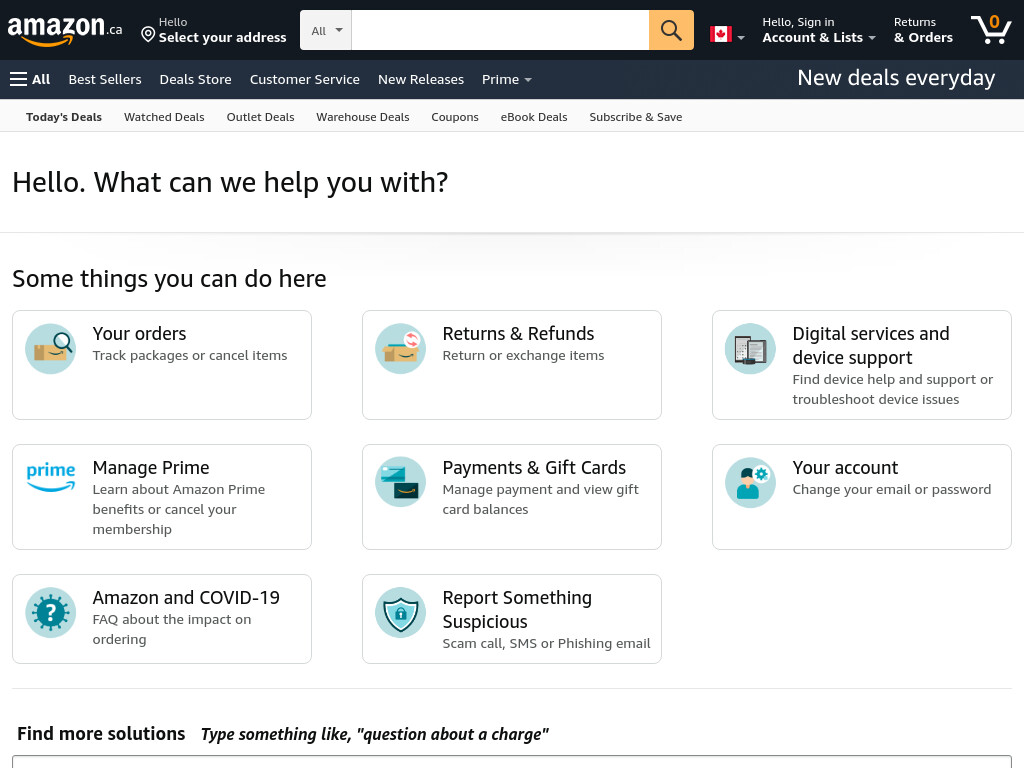Select Outlet Deals tab
1024x768 pixels.
(x=261, y=117)
